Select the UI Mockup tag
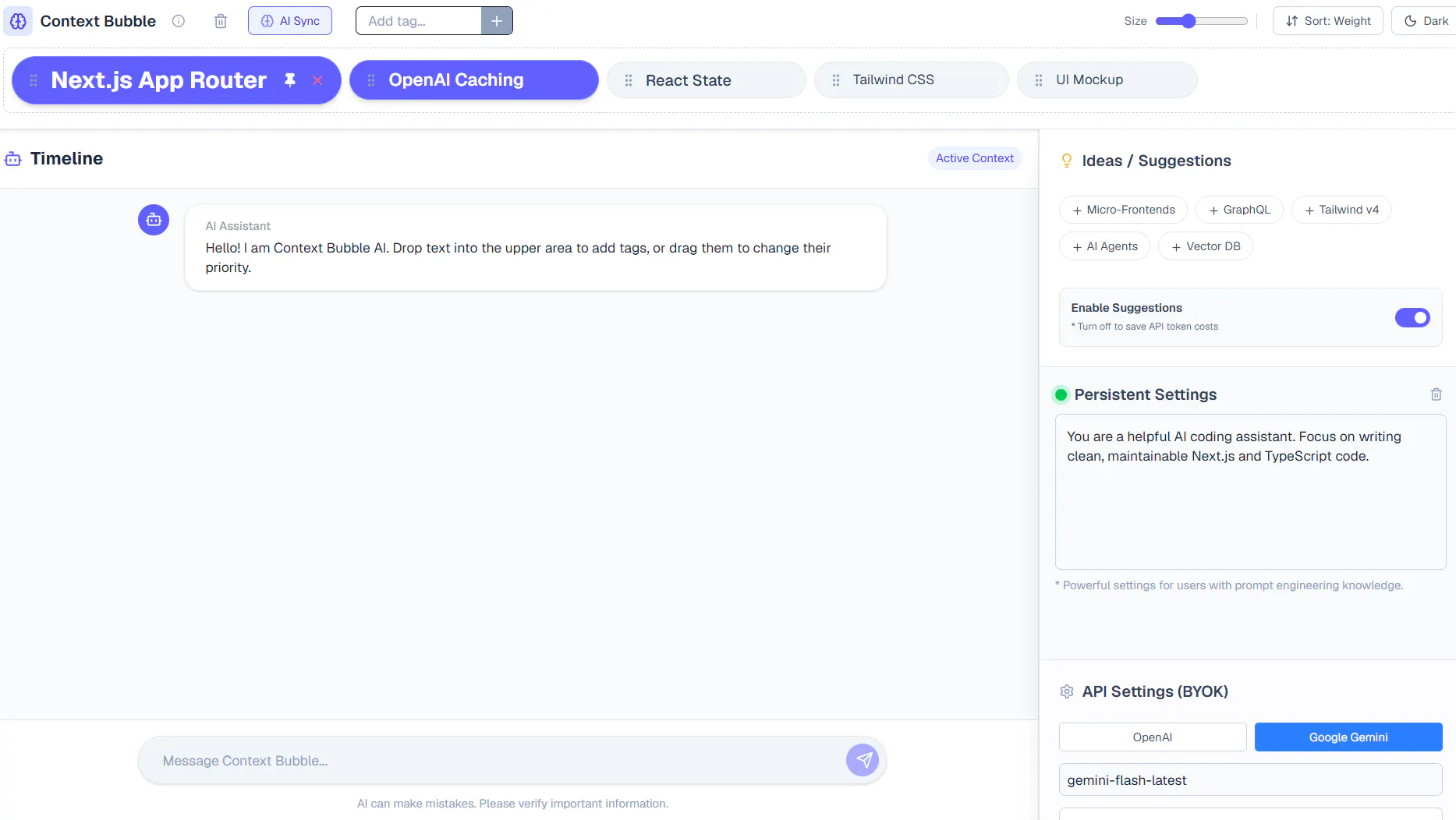 (1107, 80)
